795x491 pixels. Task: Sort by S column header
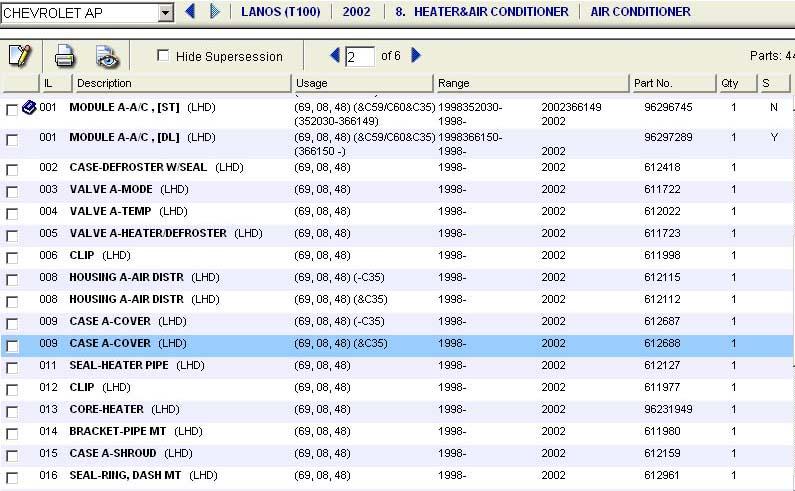[x=773, y=83]
